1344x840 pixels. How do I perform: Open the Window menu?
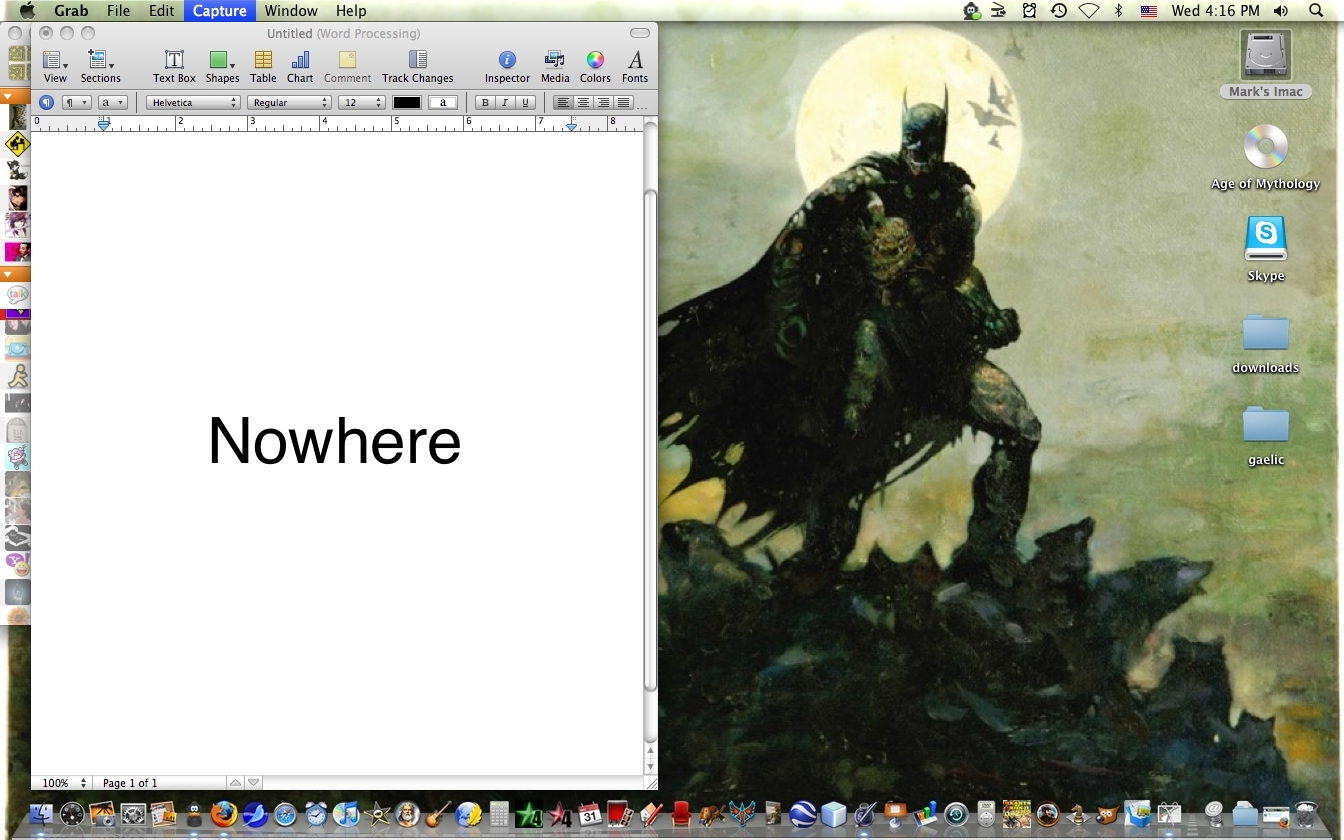point(291,11)
